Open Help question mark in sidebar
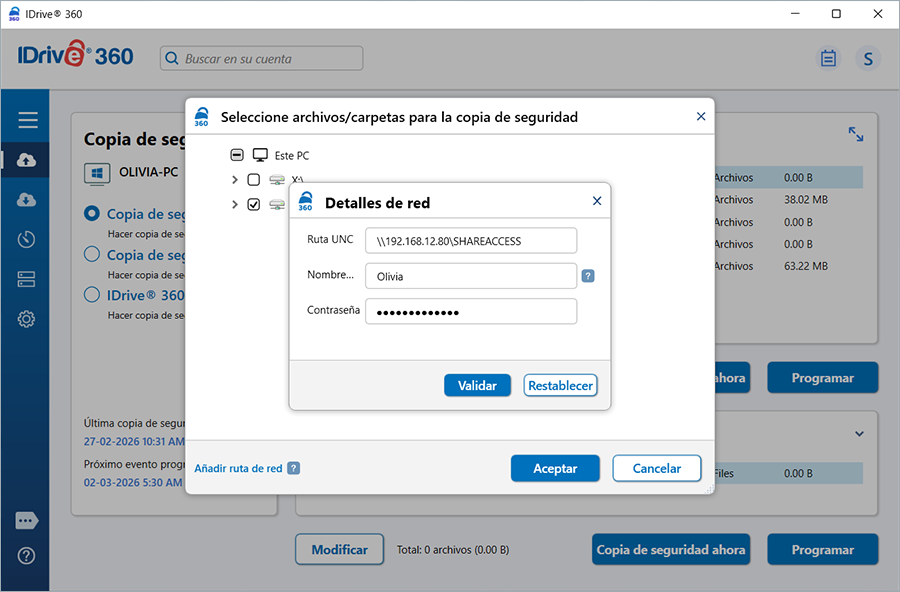Viewport: 900px width, 592px height. point(26,556)
